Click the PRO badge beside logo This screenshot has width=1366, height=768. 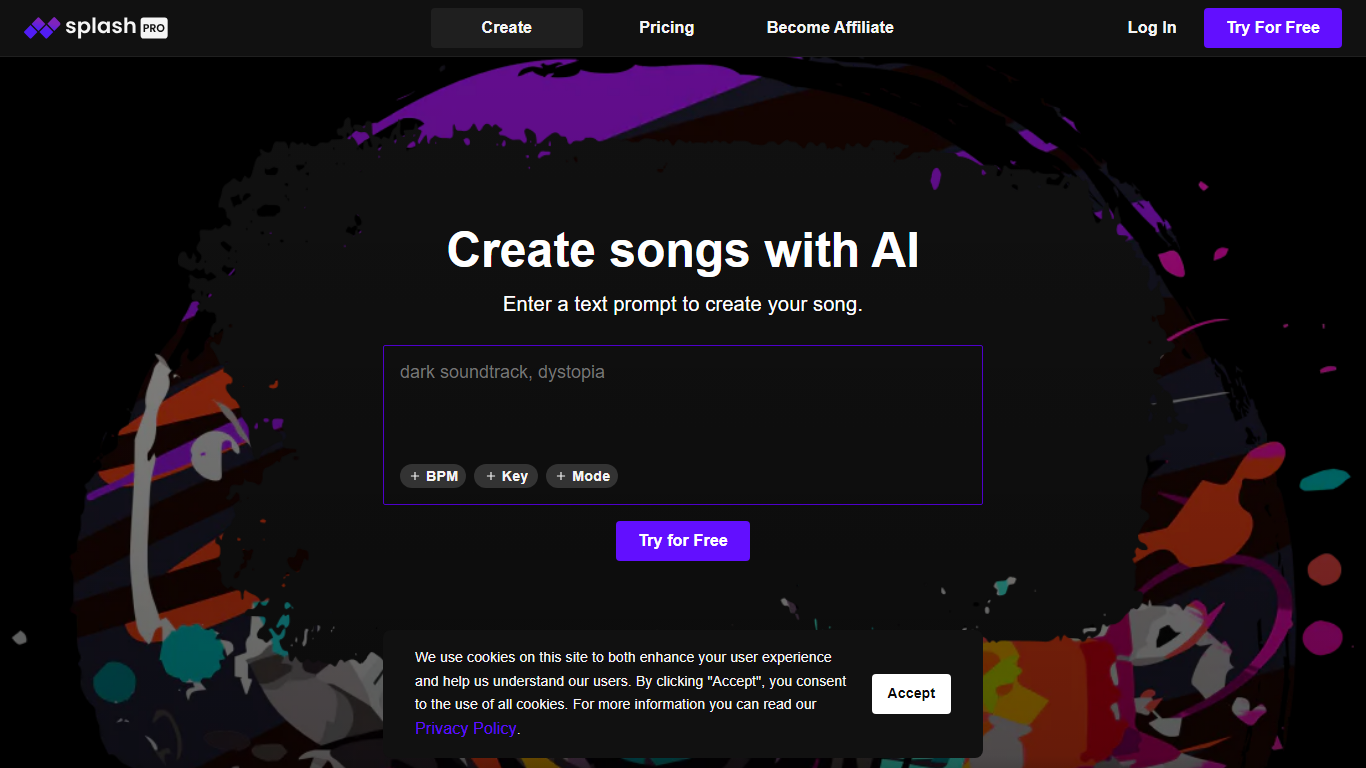pos(153,29)
